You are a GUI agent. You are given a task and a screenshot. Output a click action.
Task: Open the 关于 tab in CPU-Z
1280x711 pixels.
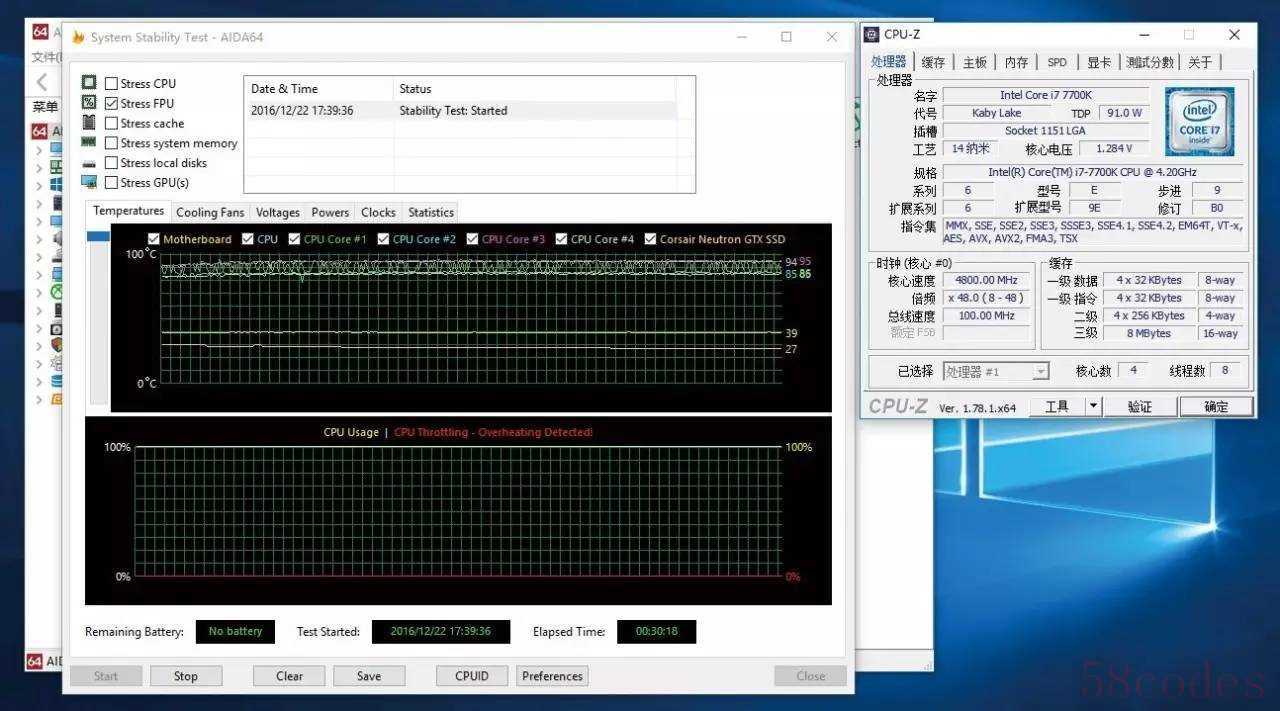point(1200,62)
